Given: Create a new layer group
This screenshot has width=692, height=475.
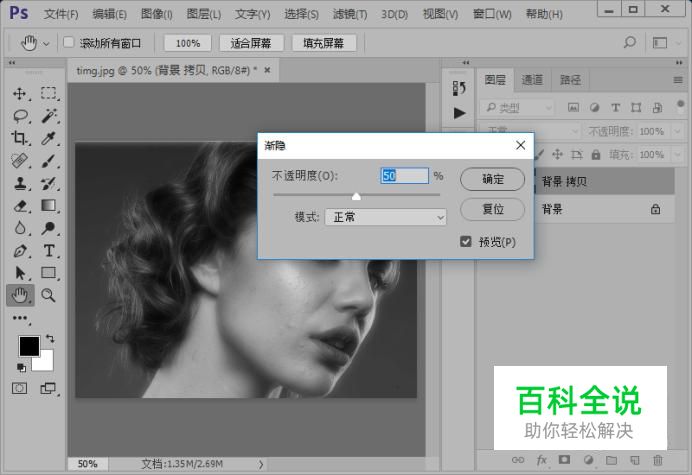Looking at the screenshot, I should point(611,460).
